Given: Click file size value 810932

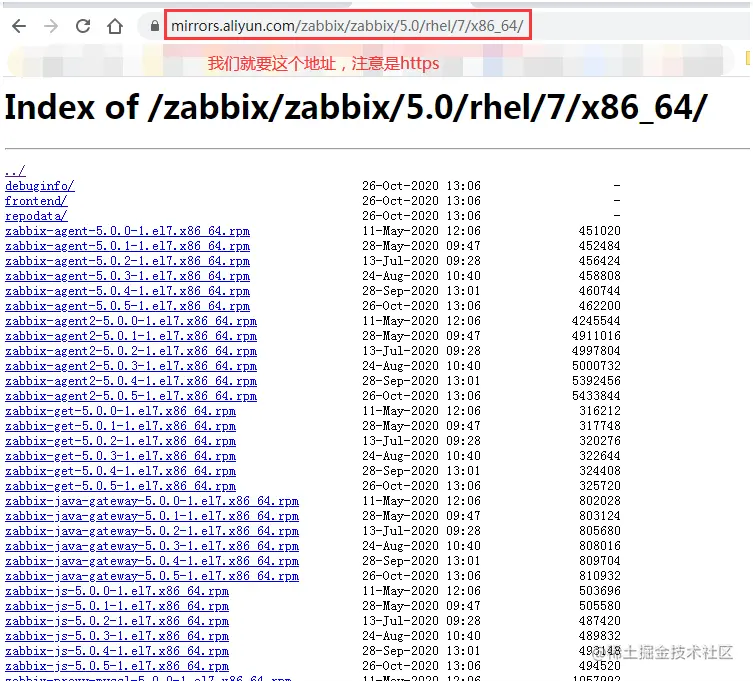Looking at the screenshot, I should [599, 576].
